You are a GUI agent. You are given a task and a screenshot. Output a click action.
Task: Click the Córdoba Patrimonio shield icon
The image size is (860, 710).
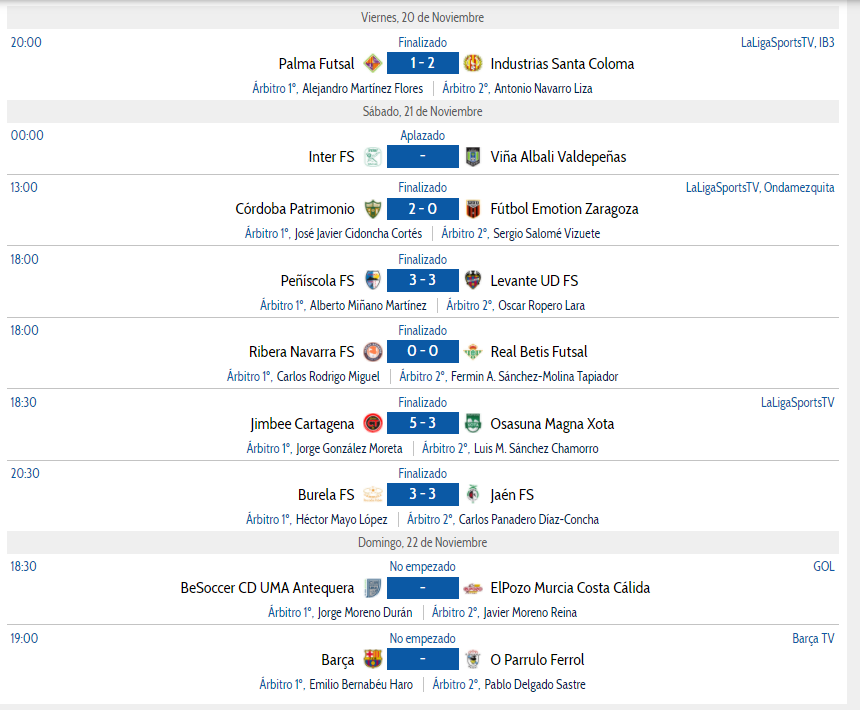373,209
